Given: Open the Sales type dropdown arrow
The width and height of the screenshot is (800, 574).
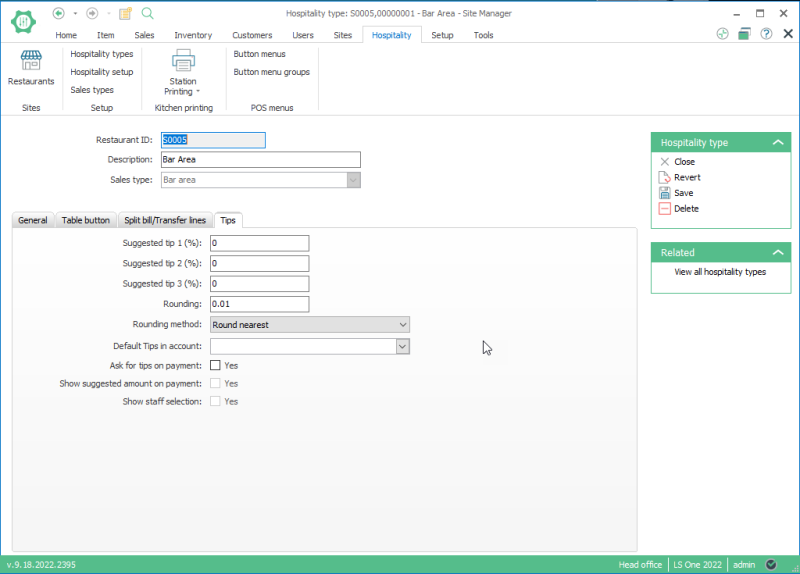Looking at the screenshot, I should pos(354,180).
